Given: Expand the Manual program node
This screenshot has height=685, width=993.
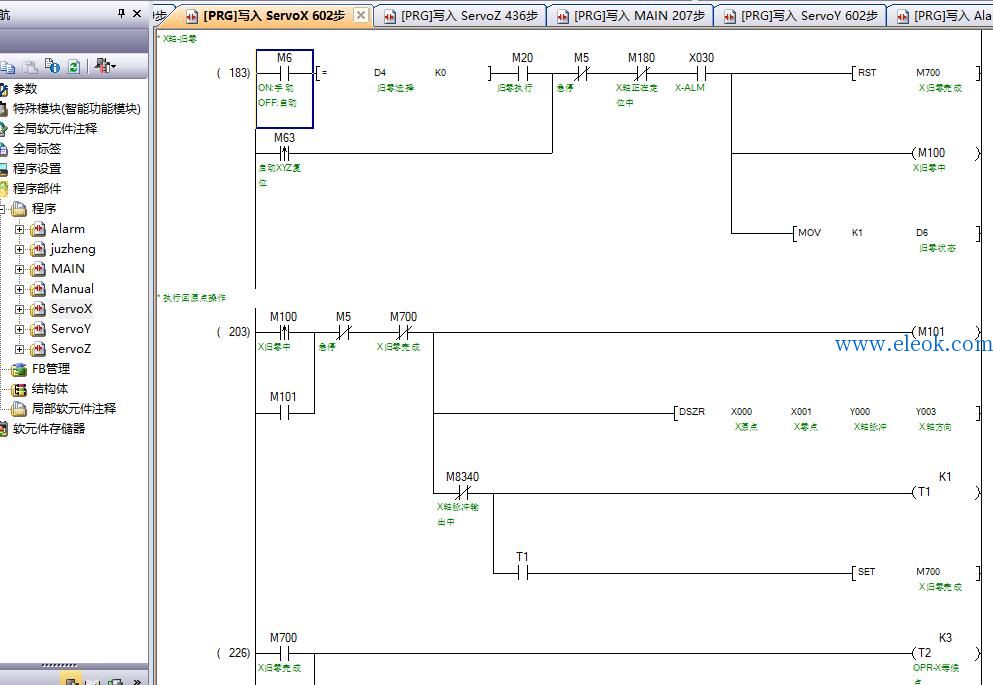Looking at the screenshot, I should pyautogui.click(x=20, y=289).
